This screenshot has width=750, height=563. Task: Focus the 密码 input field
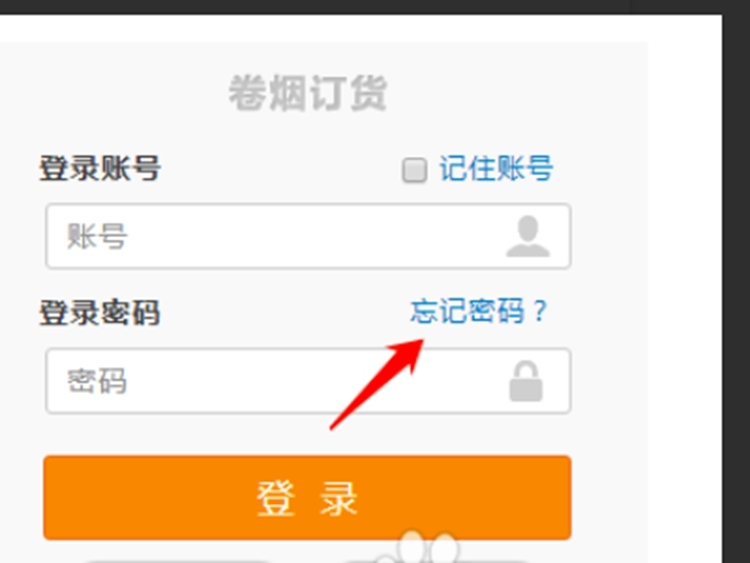click(309, 381)
